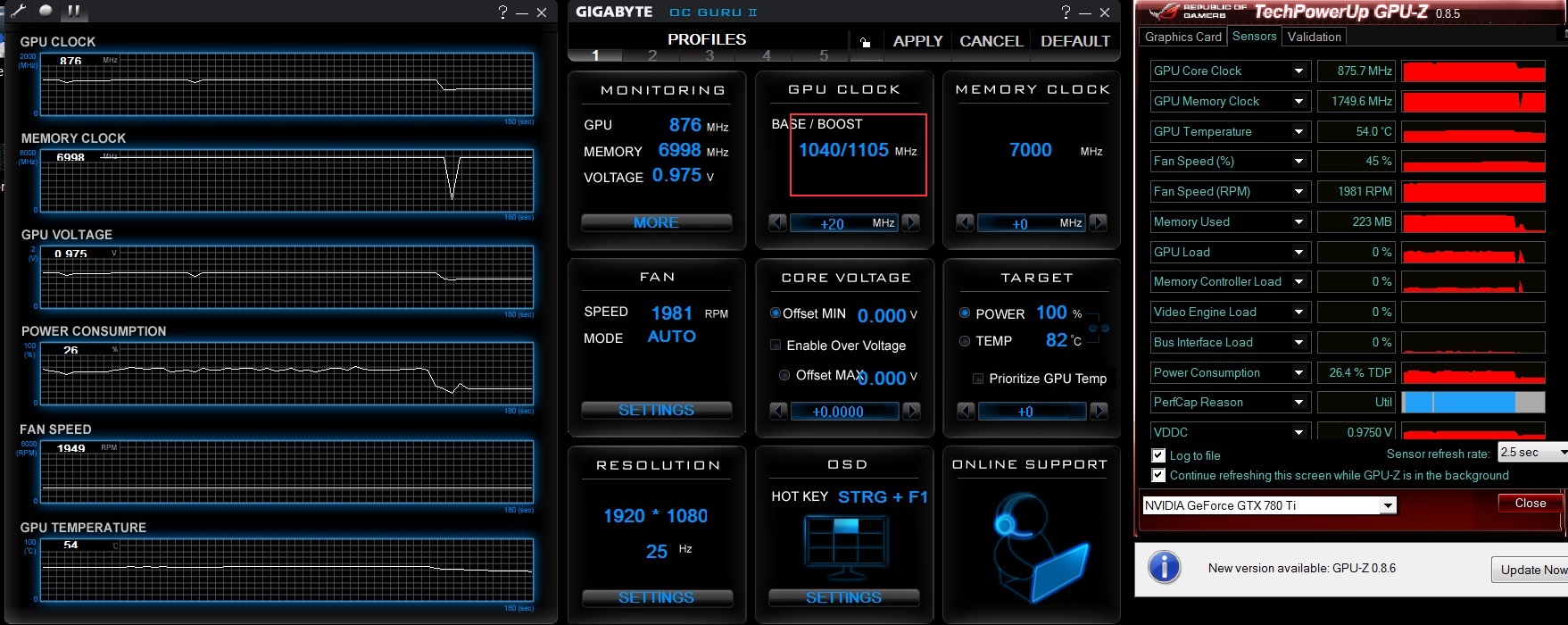Open Resolution SETTINGS button
Viewport: 1568px width, 625px height.
coord(657,597)
